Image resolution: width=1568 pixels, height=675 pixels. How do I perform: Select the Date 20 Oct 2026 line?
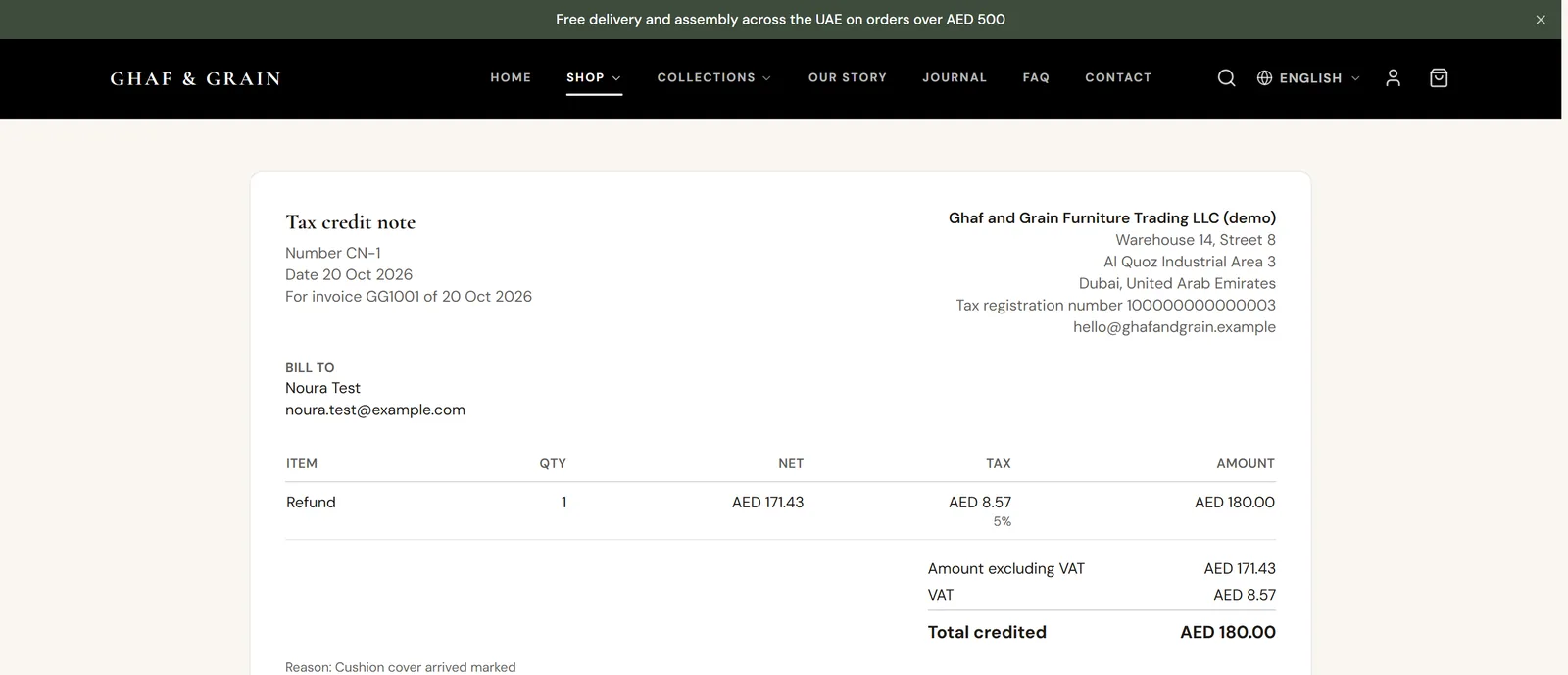pos(349,274)
